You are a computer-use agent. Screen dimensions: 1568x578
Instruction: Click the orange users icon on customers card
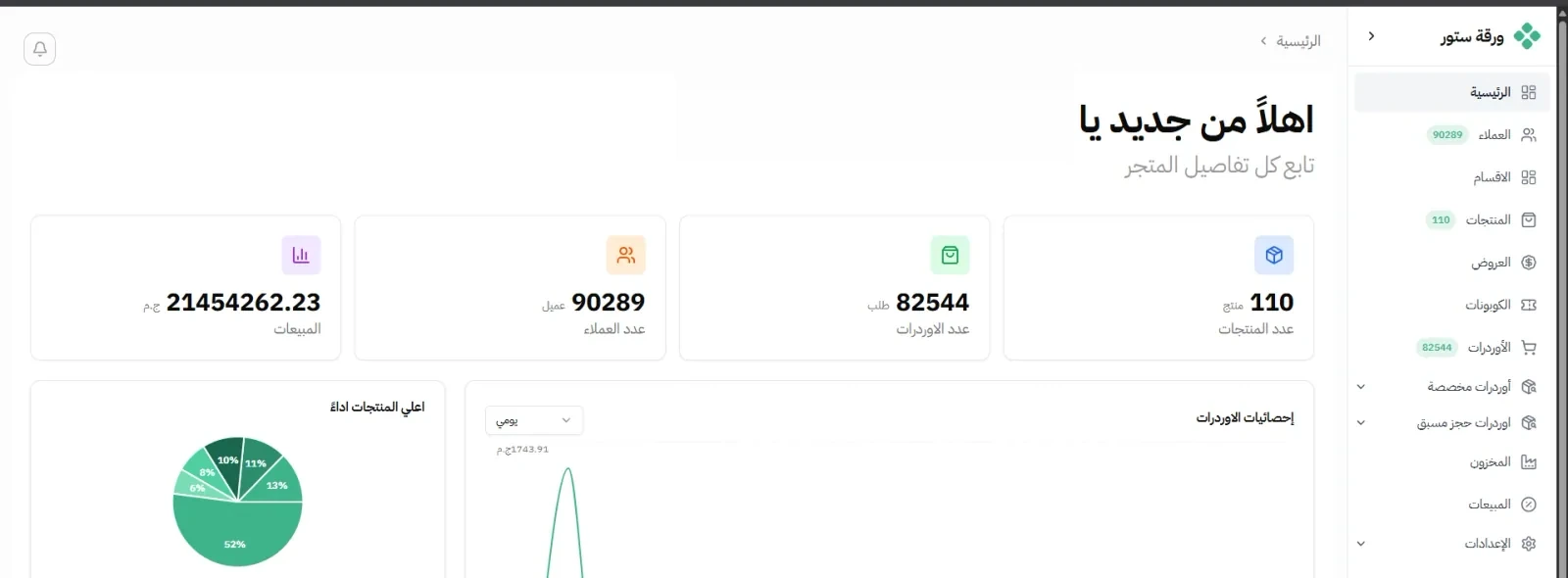[x=626, y=256]
